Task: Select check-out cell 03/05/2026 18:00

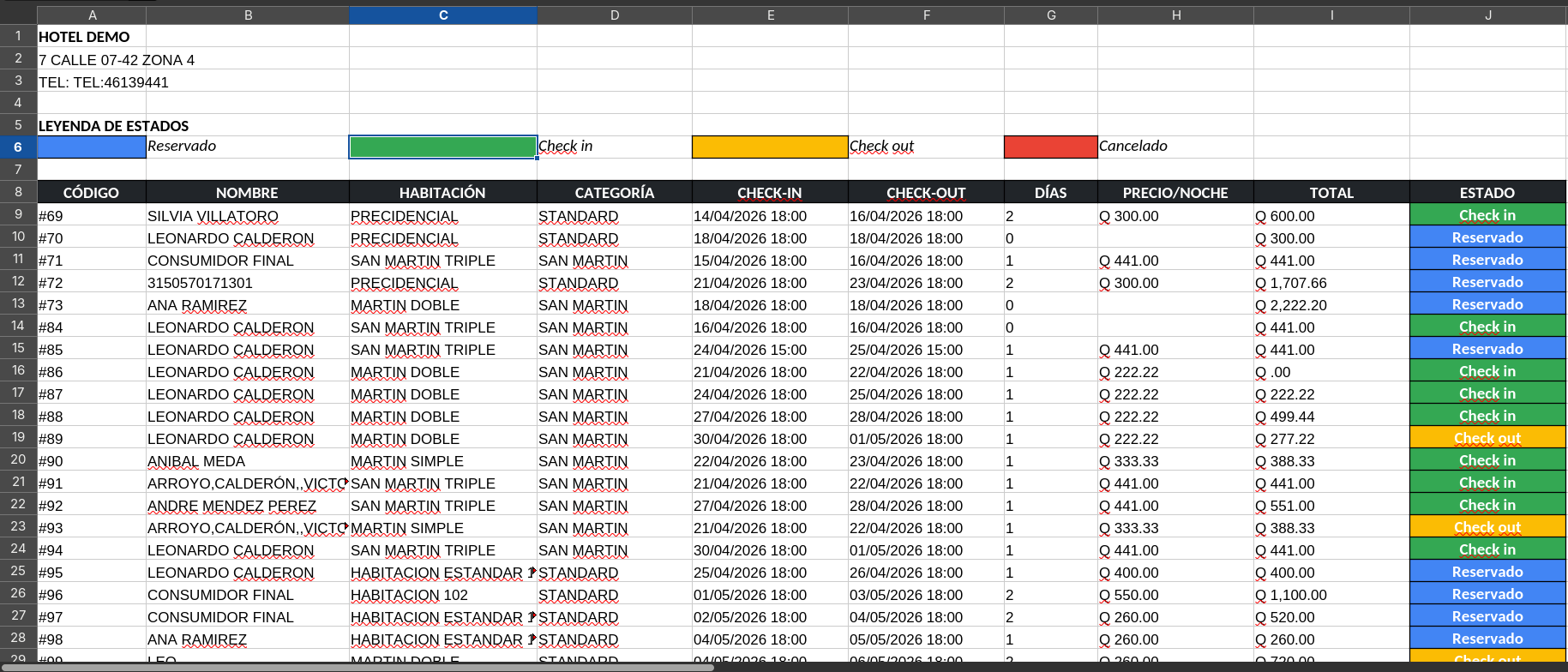Action: (x=926, y=595)
